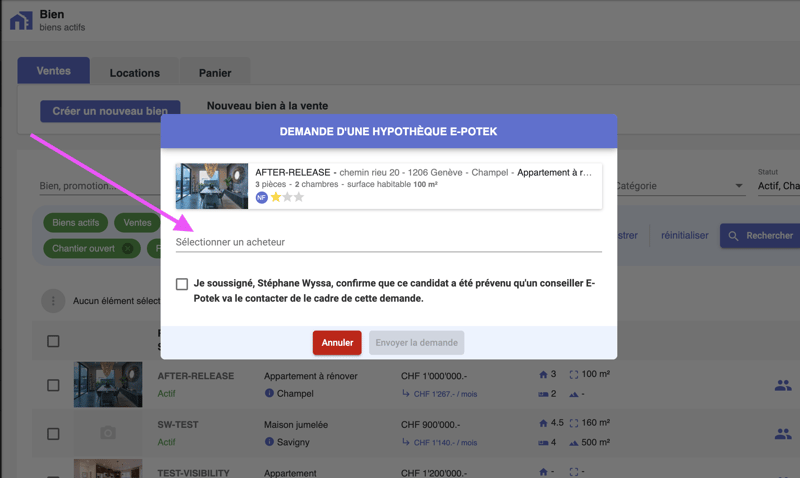
Task: Click the rooms house icon in AFTER-RELEASE row
Action: click(x=543, y=374)
